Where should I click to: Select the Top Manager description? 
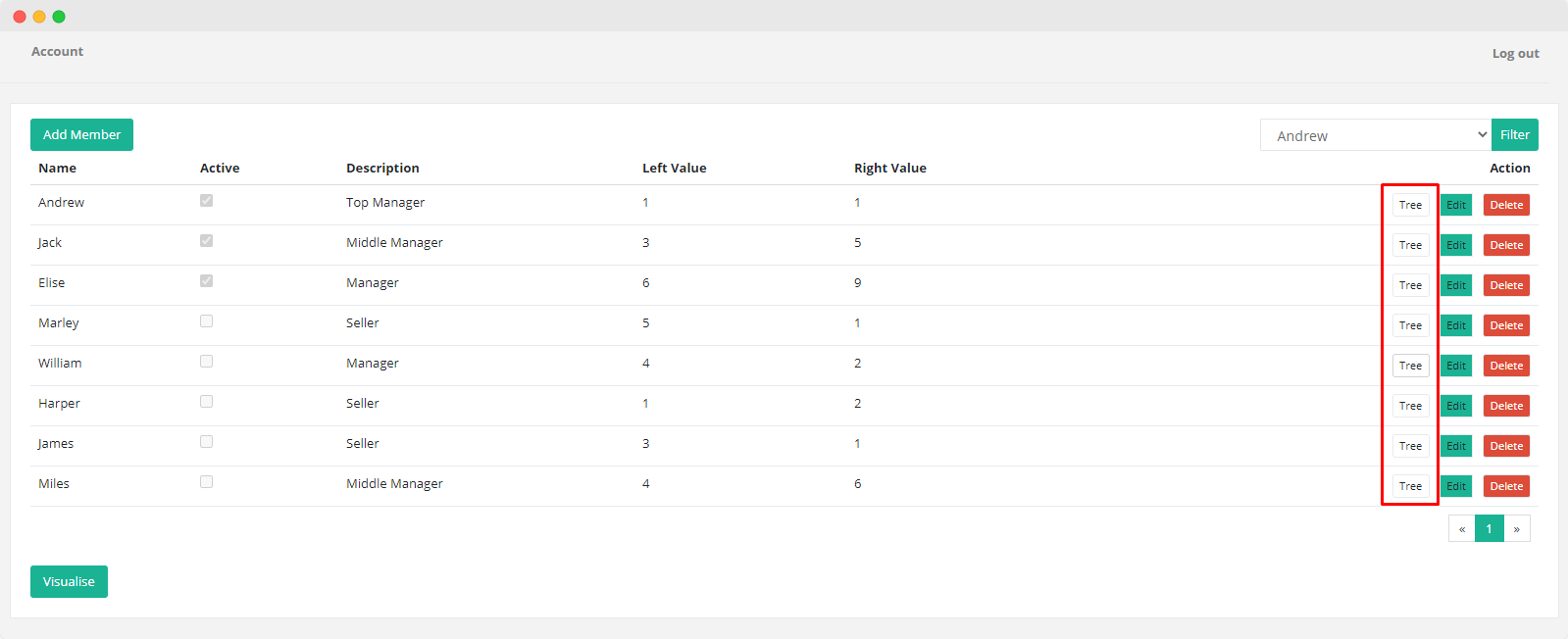click(x=385, y=203)
